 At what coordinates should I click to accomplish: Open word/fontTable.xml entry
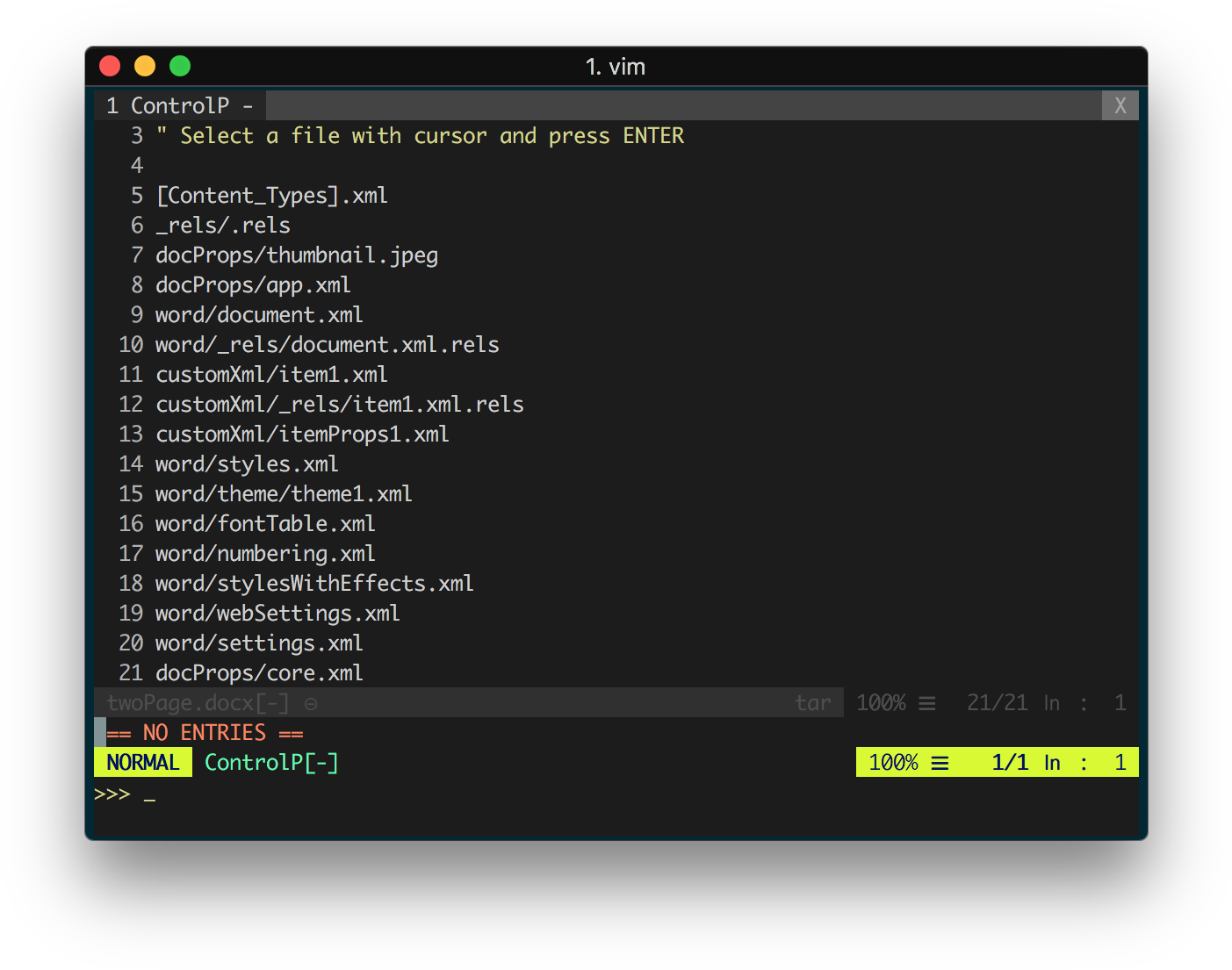point(265,524)
